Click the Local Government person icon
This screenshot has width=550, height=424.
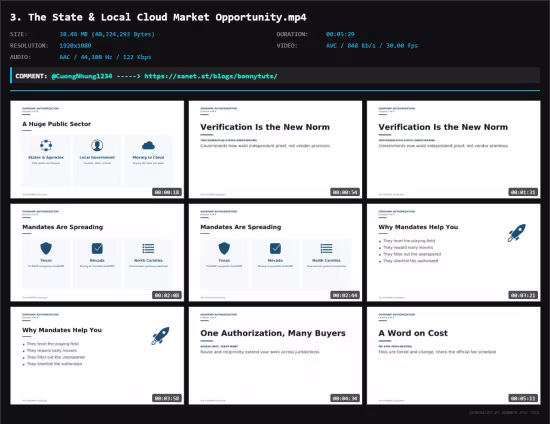point(97,145)
